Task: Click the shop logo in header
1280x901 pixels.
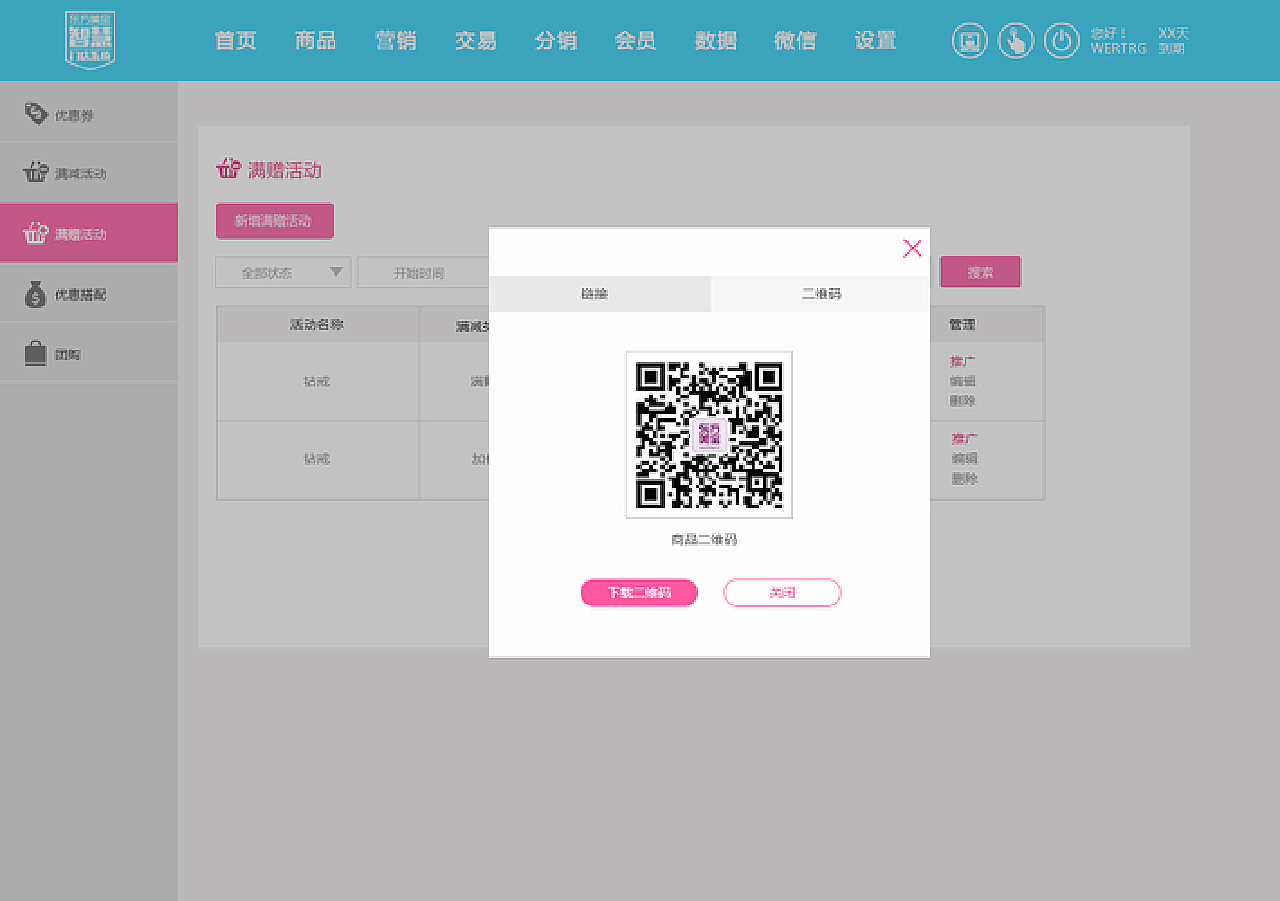Action: (x=90, y=40)
